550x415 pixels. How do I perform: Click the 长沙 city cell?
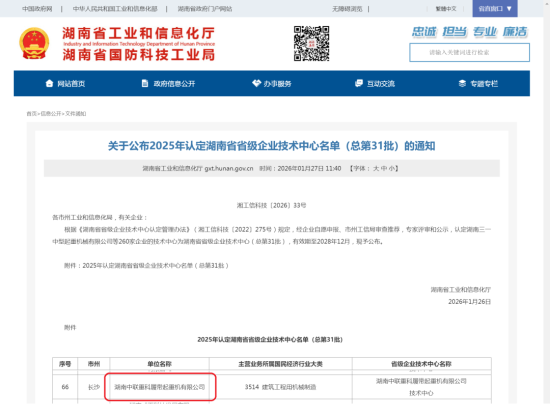(x=94, y=387)
